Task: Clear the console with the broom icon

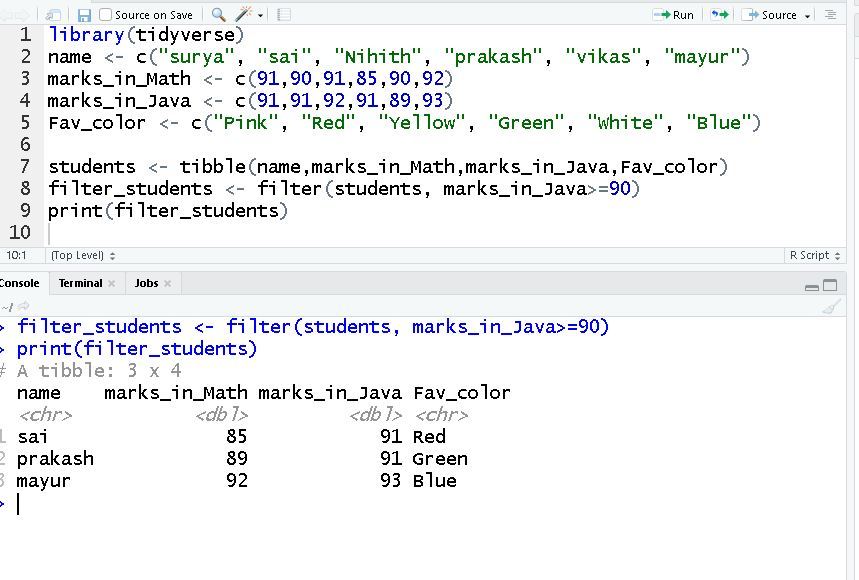Action: pyautogui.click(x=831, y=307)
